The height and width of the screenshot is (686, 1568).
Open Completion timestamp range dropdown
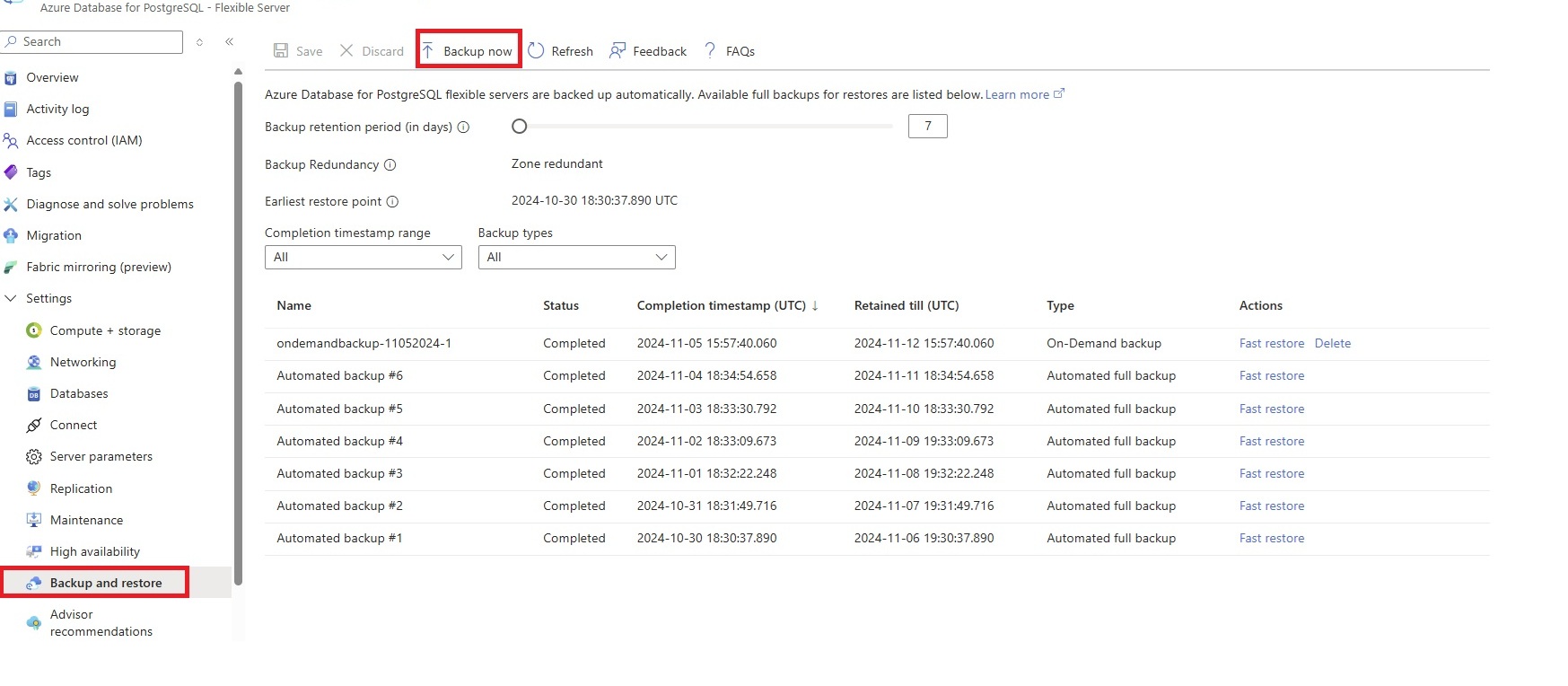click(364, 258)
